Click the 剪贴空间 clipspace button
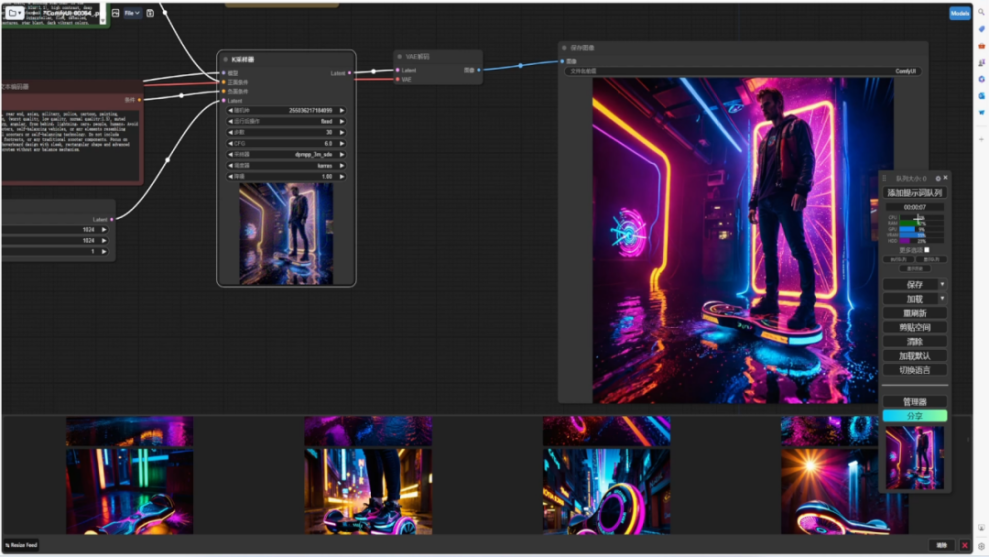 pos(915,327)
